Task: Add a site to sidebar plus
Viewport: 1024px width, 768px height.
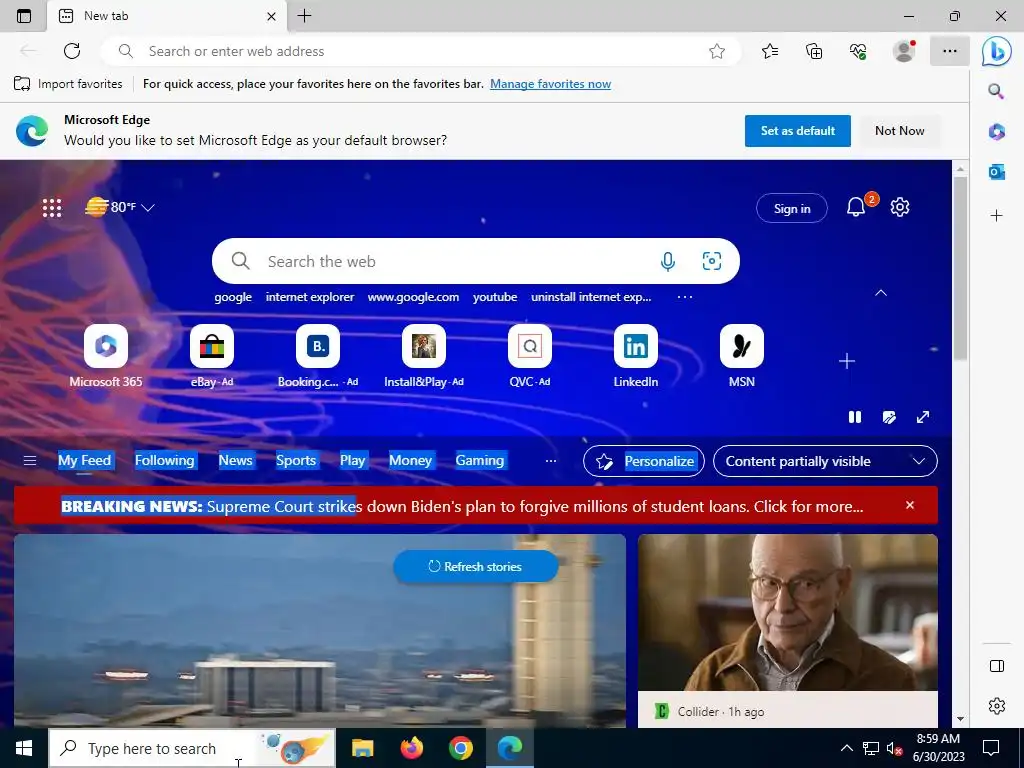Action: (996, 216)
